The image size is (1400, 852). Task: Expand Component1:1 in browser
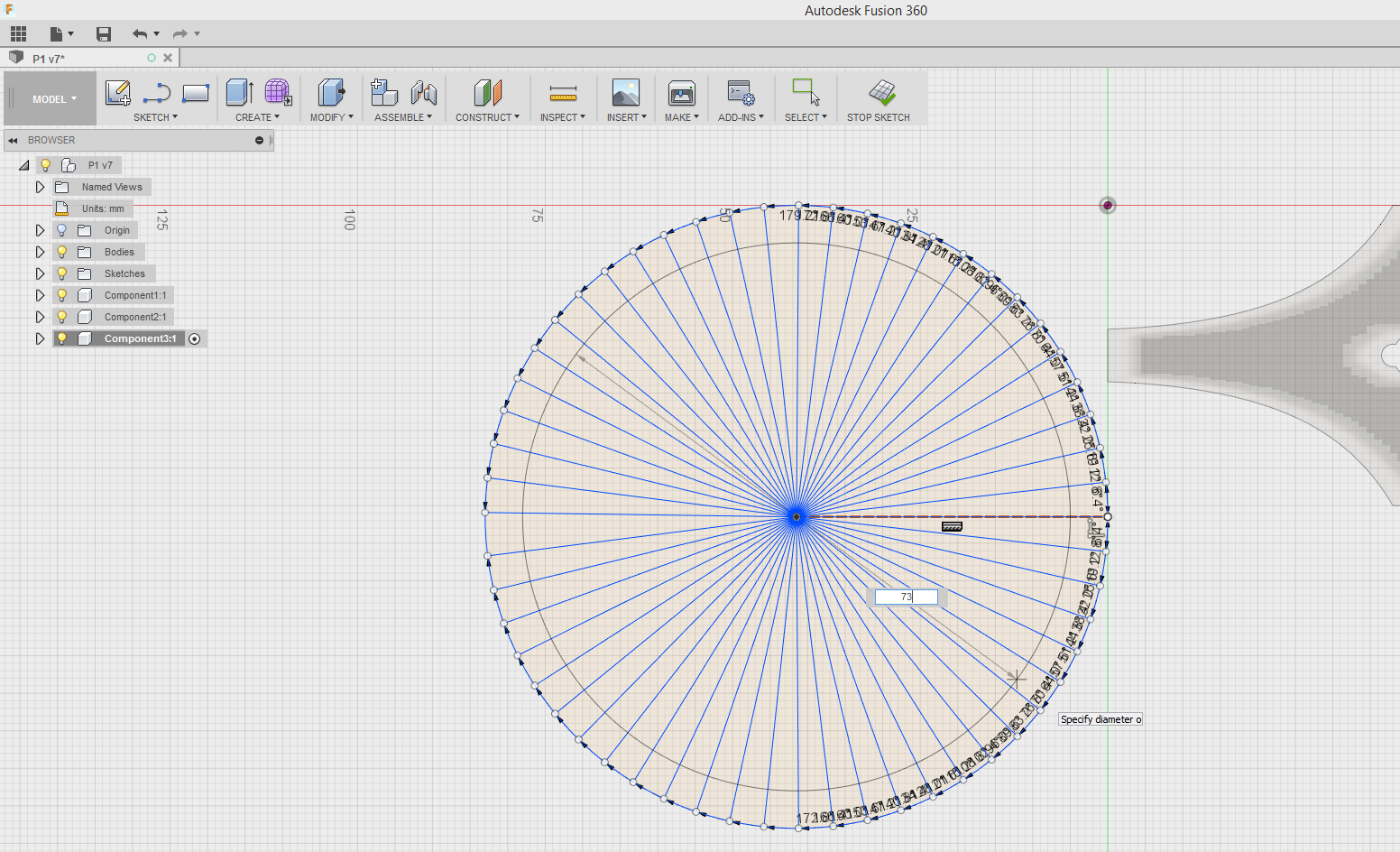tap(40, 295)
